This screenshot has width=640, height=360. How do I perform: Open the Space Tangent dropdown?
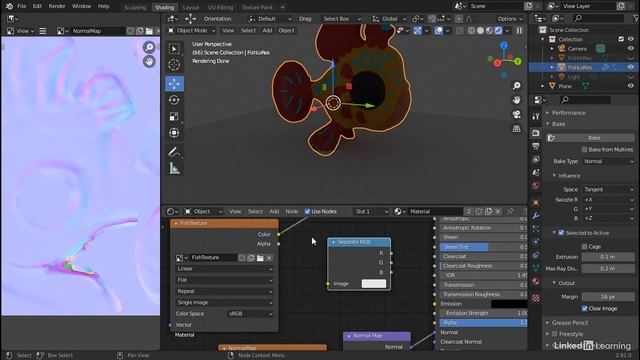608,189
